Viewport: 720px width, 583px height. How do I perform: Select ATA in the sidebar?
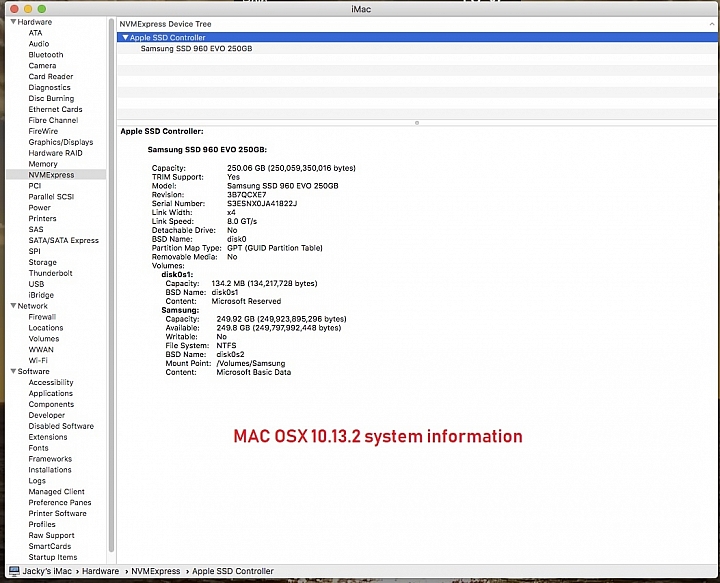pyautogui.click(x=35, y=33)
